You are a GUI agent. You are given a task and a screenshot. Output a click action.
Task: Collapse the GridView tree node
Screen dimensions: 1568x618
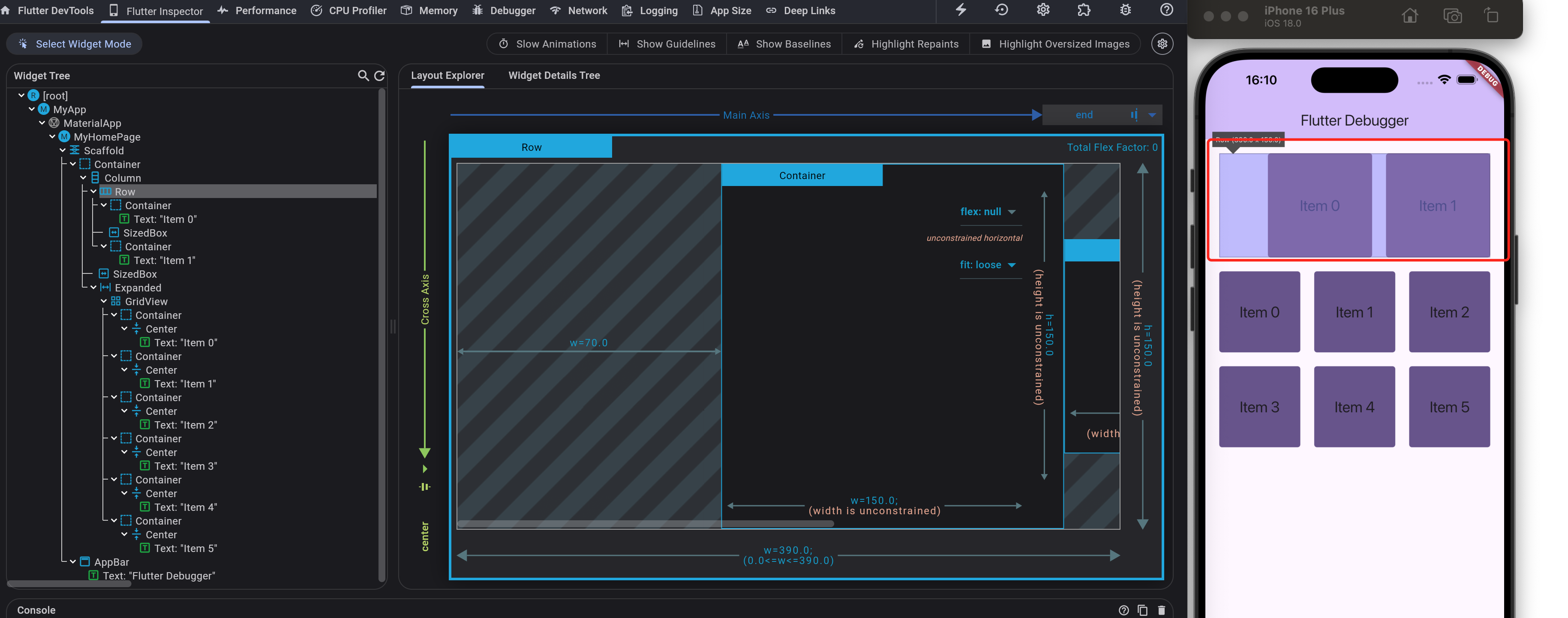coord(103,301)
